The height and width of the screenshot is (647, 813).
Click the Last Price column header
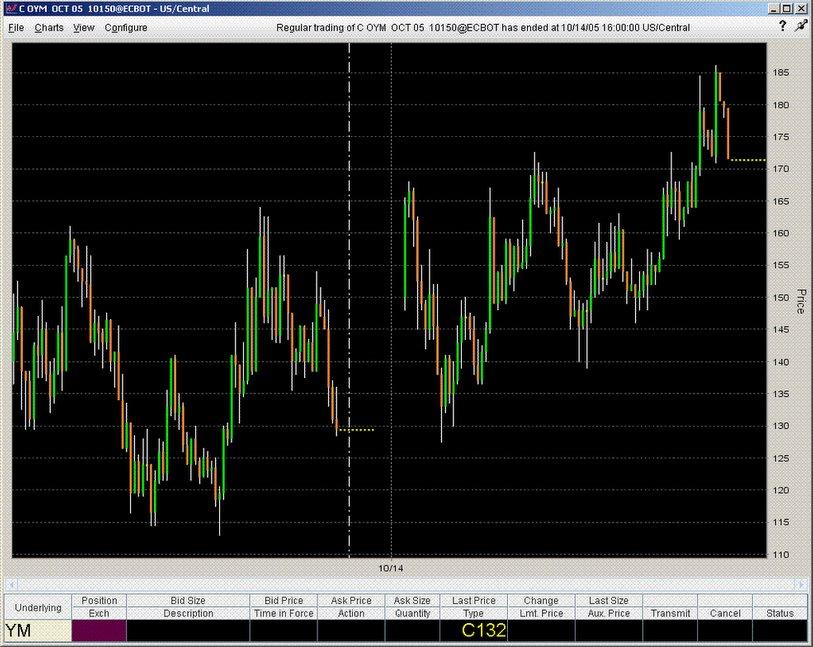tap(473, 600)
